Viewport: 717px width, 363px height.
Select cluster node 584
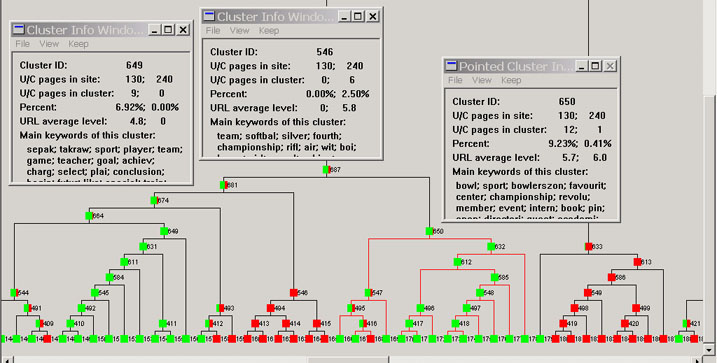pyautogui.click(x=109, y=278)
